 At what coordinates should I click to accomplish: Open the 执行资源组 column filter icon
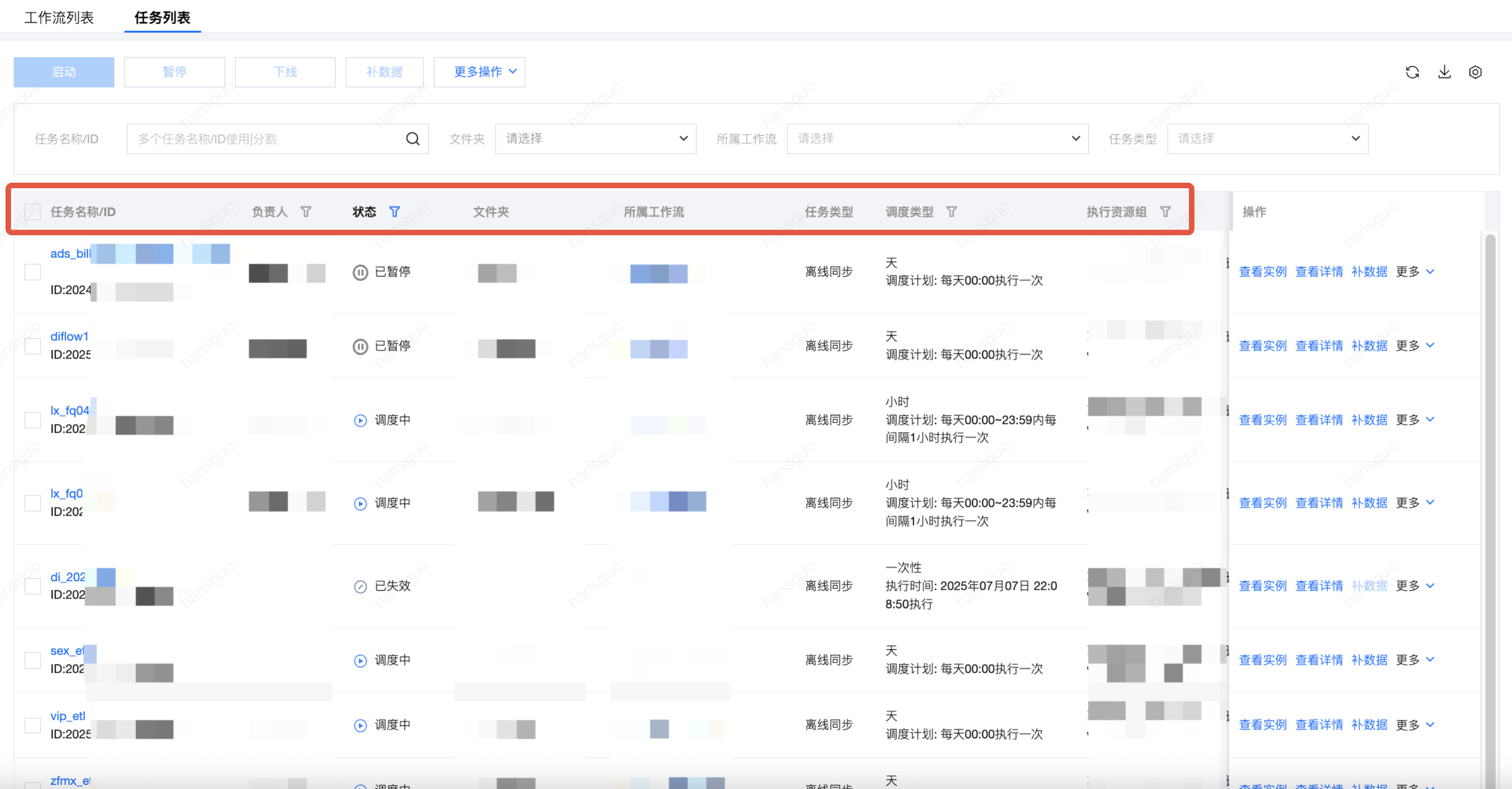[x=1165, y=212]
